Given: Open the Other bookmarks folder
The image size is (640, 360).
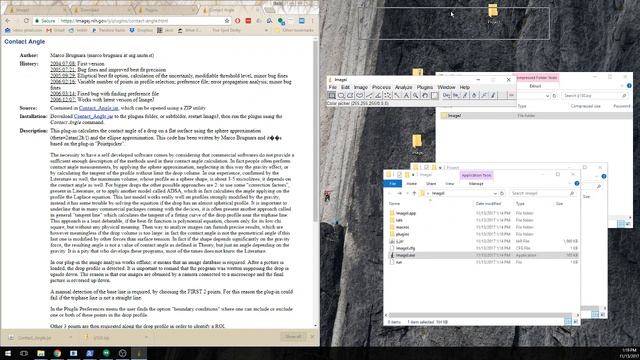Looking at the screenshot, I should [x=294, y=30].
